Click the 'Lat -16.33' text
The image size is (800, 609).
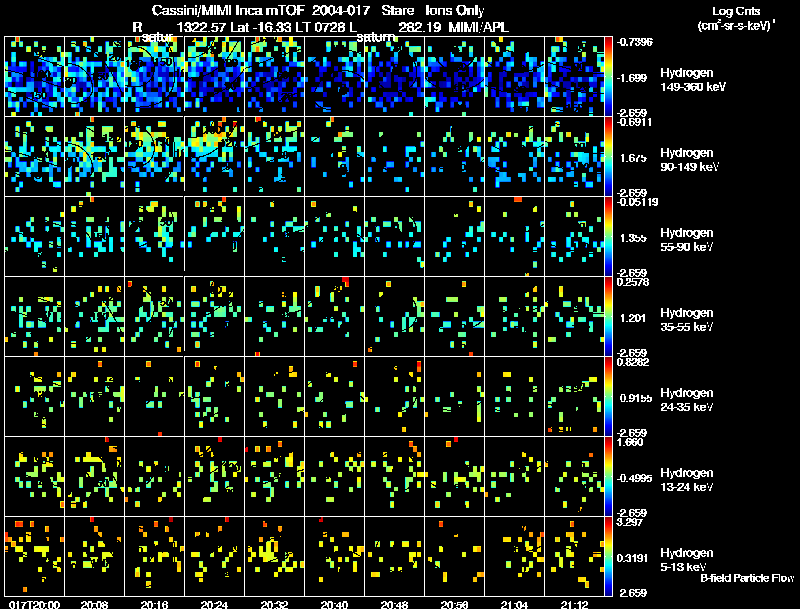coord(260,27)
